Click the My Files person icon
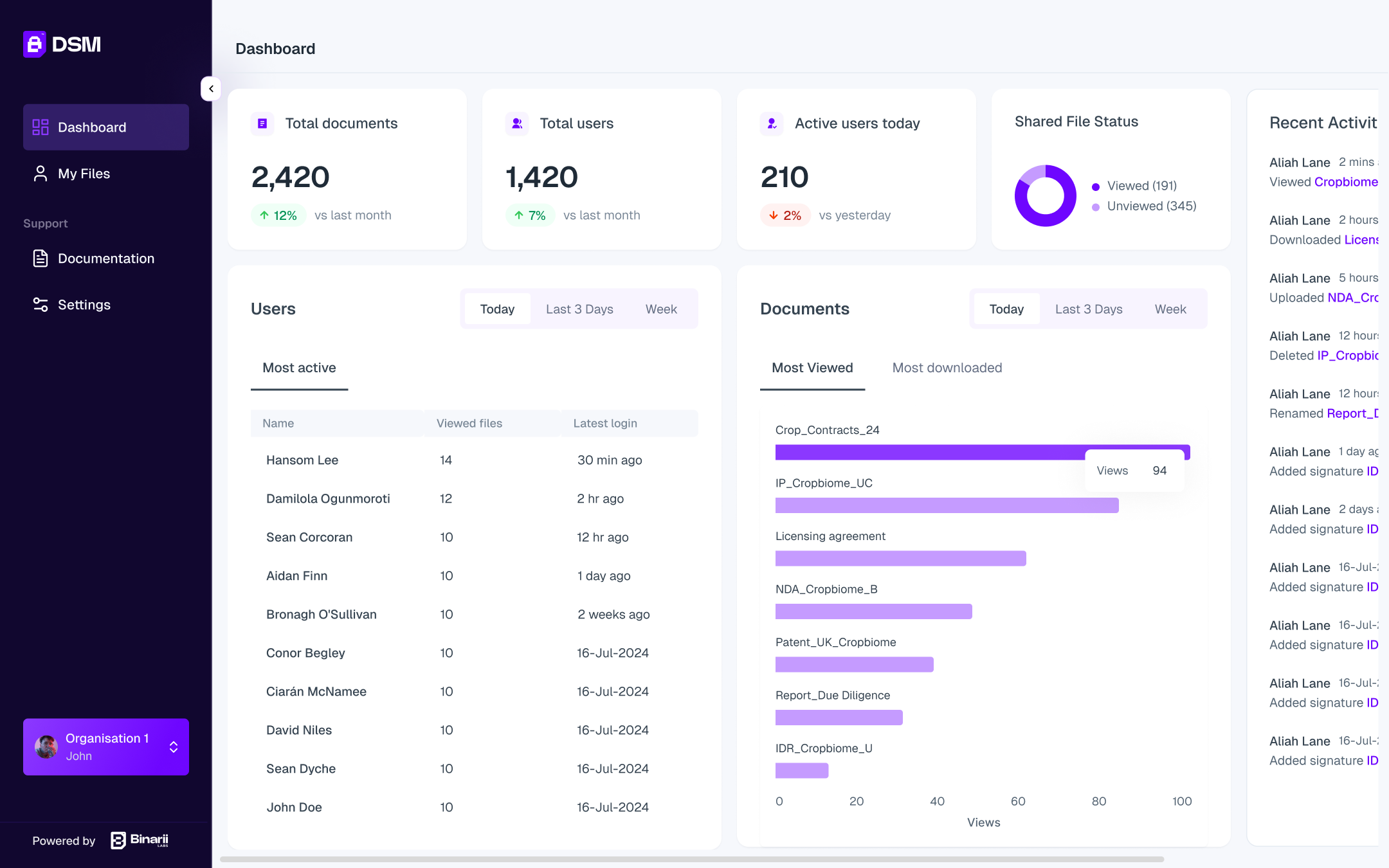Viewport: 1389px width, 868px height. pos(41,174)
